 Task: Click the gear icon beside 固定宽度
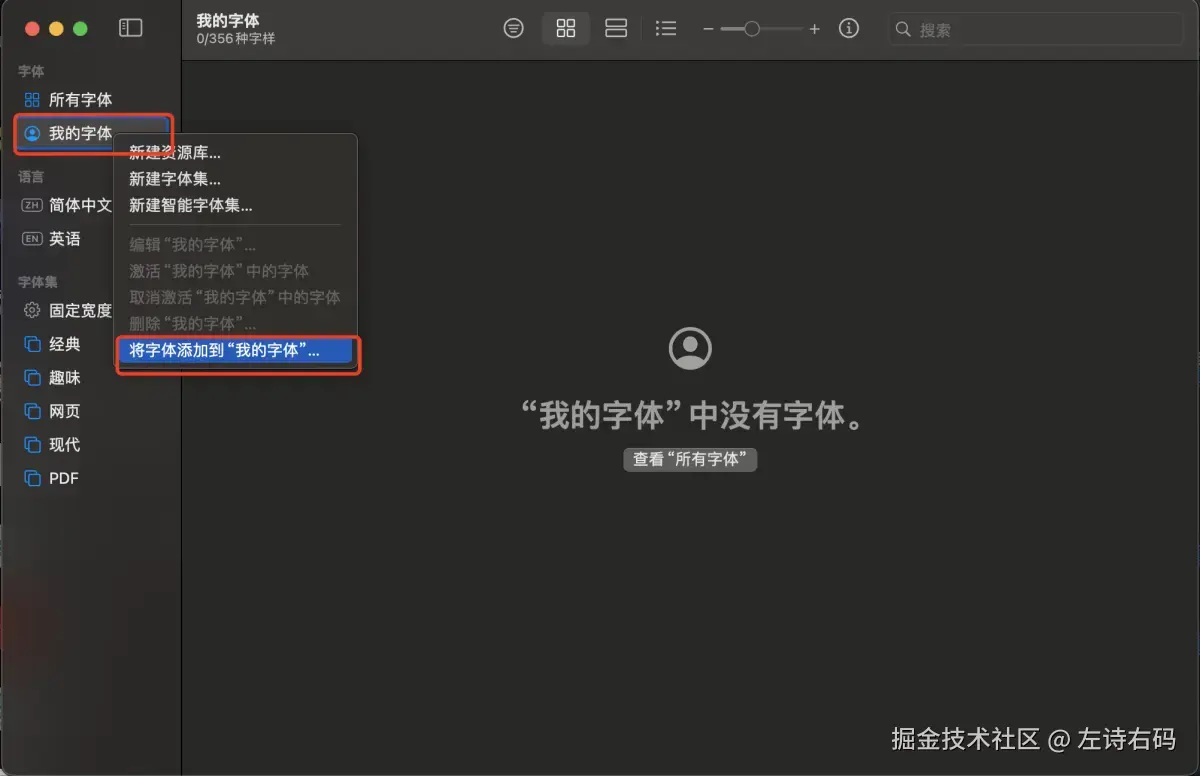[32, 310]
